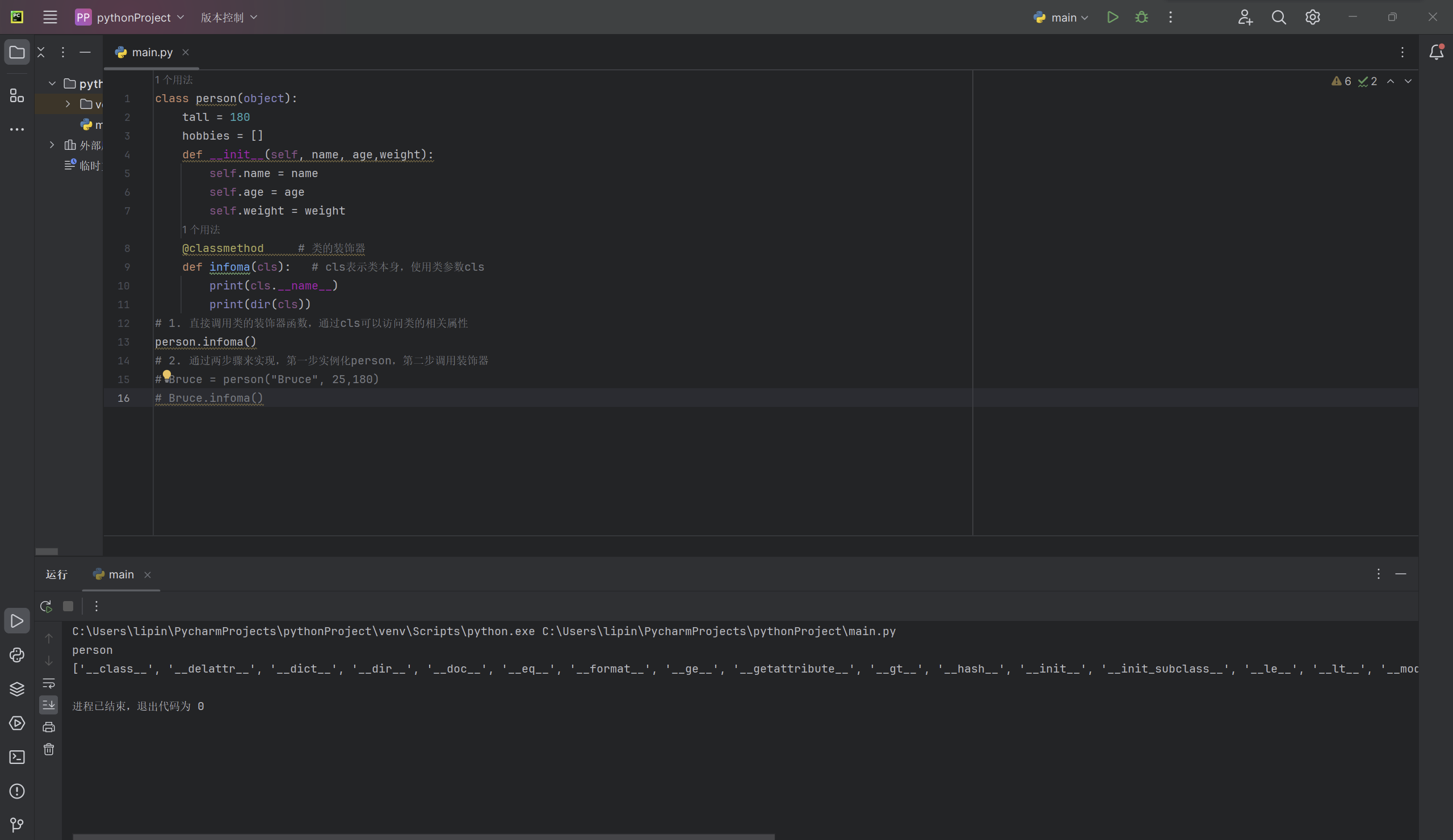Print console output
Image resolution: width=1453 pixels, height=840 pixels.
tap(48, 728)
